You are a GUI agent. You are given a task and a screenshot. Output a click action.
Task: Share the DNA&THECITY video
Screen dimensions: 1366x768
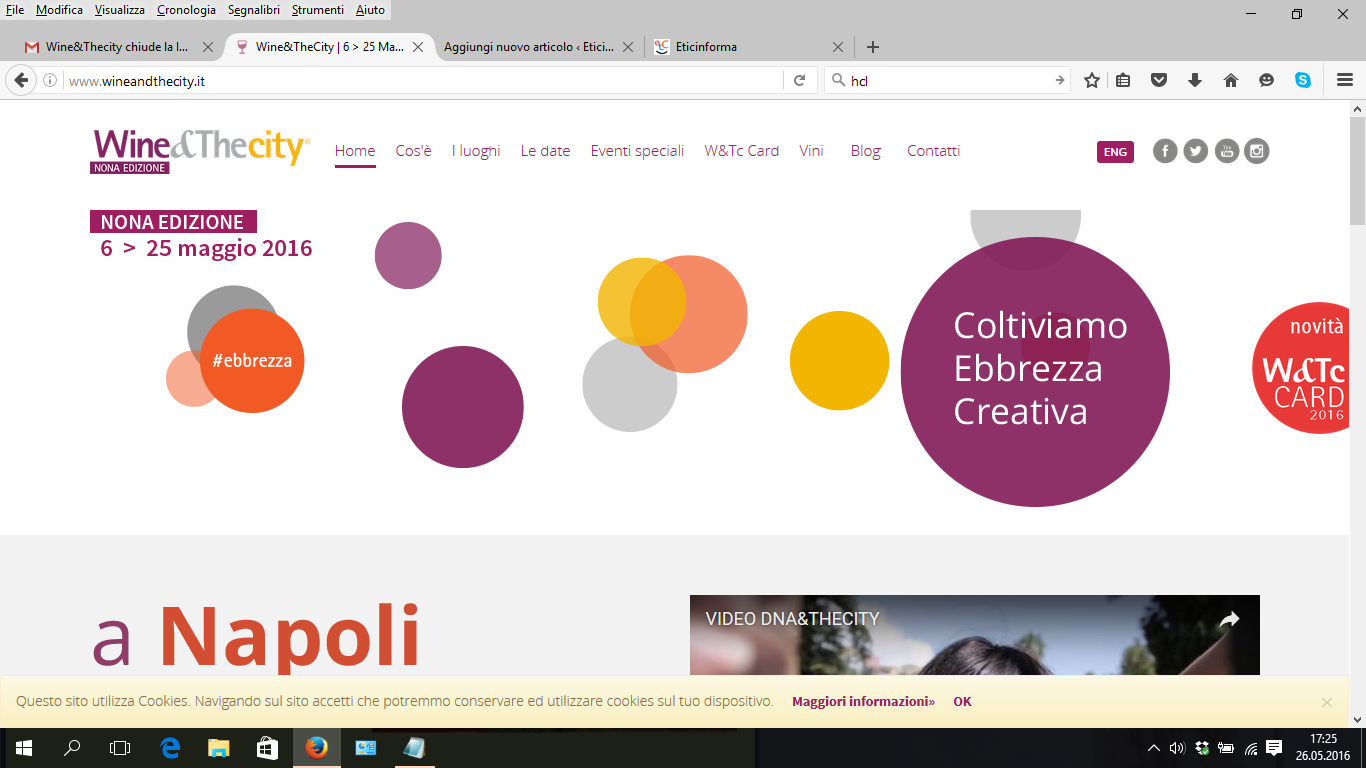(x=1229, y=620)
